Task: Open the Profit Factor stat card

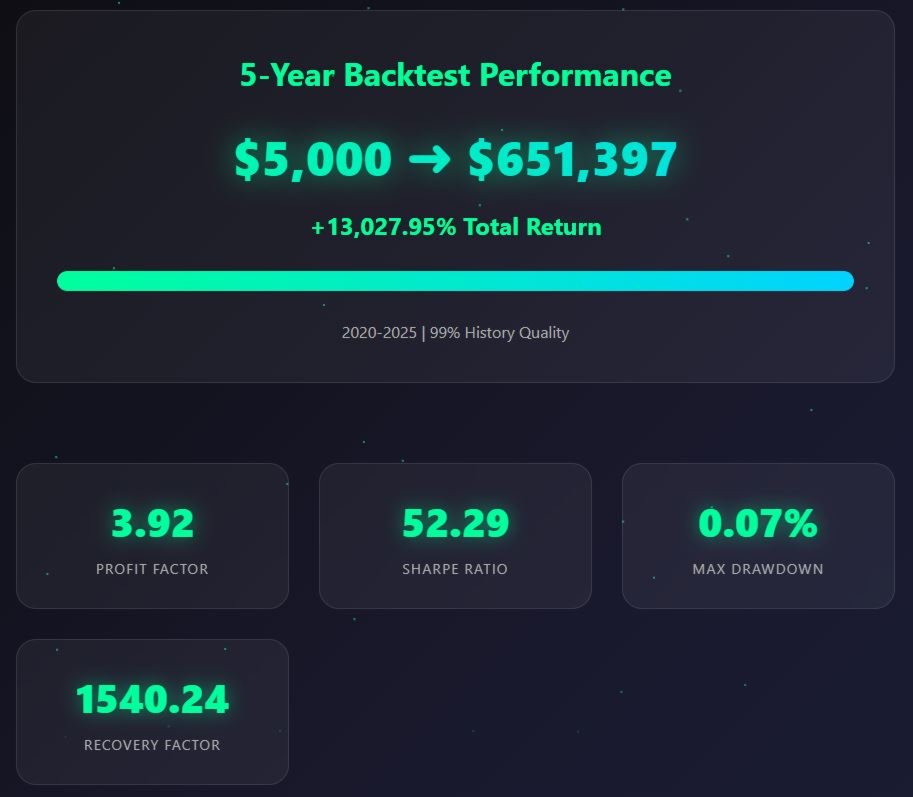Action: (153, 536)
